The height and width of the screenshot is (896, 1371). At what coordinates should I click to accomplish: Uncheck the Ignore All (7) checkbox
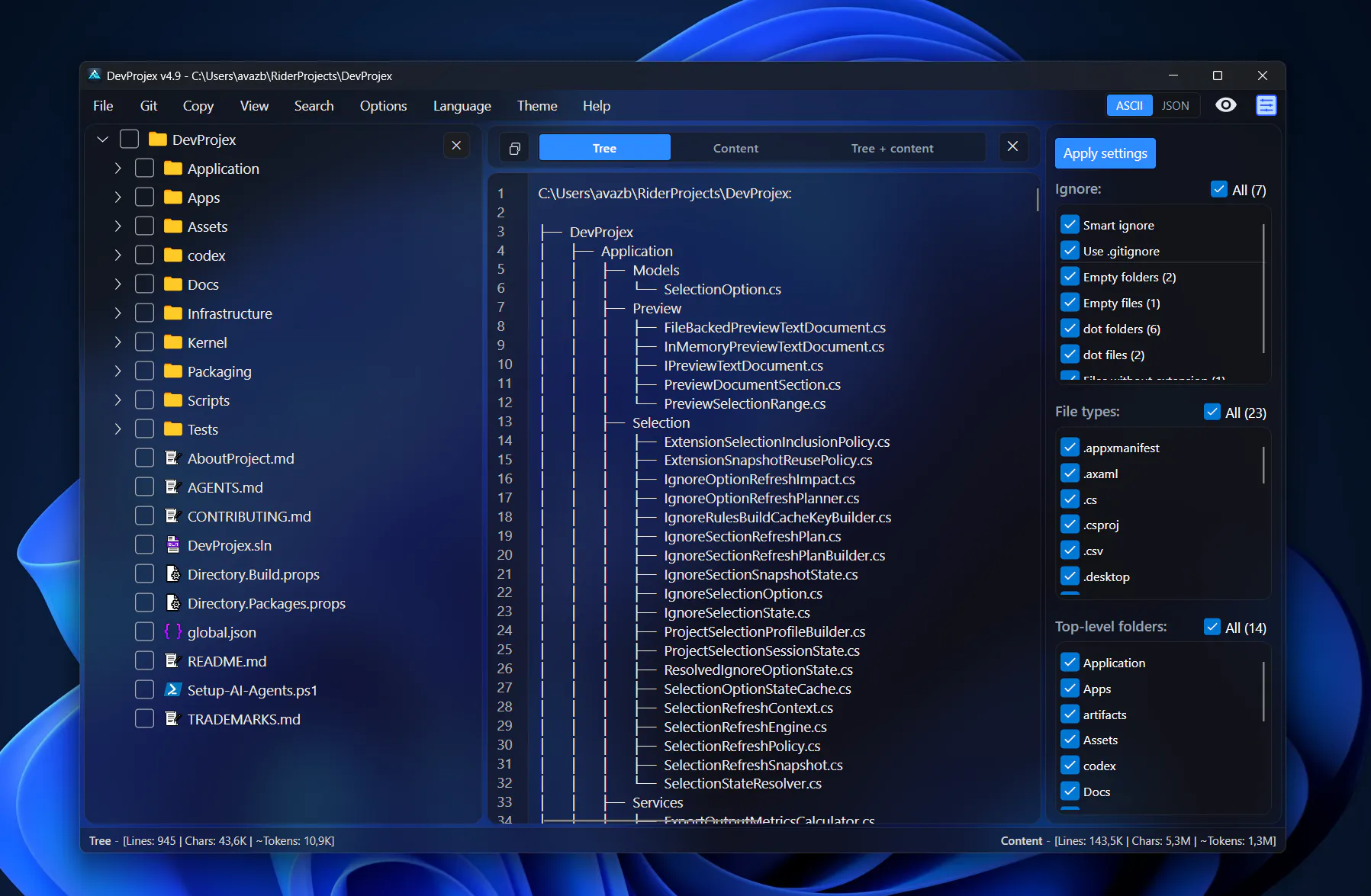[1219, 189]
